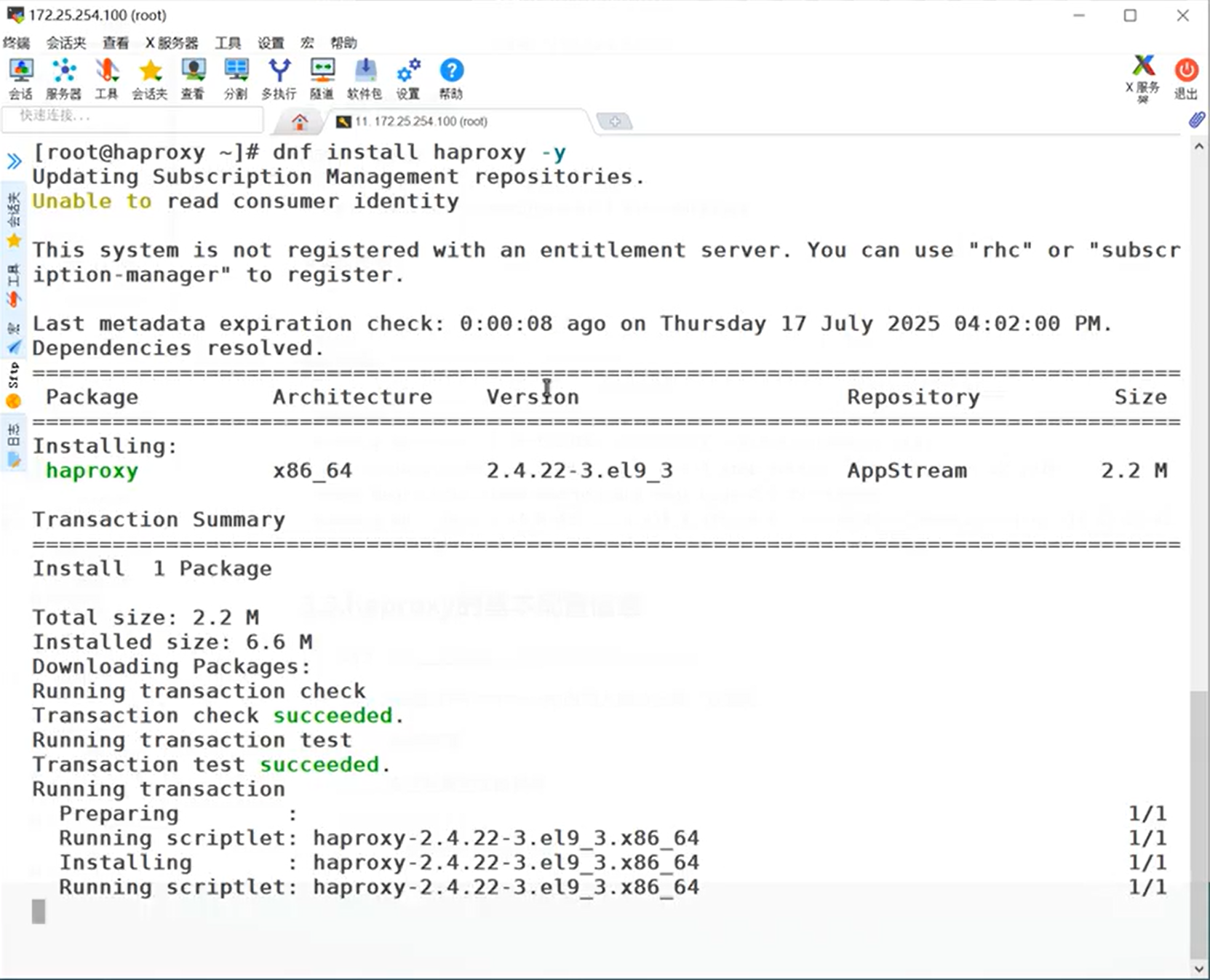Click the 退出 exit power icon
Viewport: 1210px width, 980px height.
pyautogui.click(x=1186, y=79)
